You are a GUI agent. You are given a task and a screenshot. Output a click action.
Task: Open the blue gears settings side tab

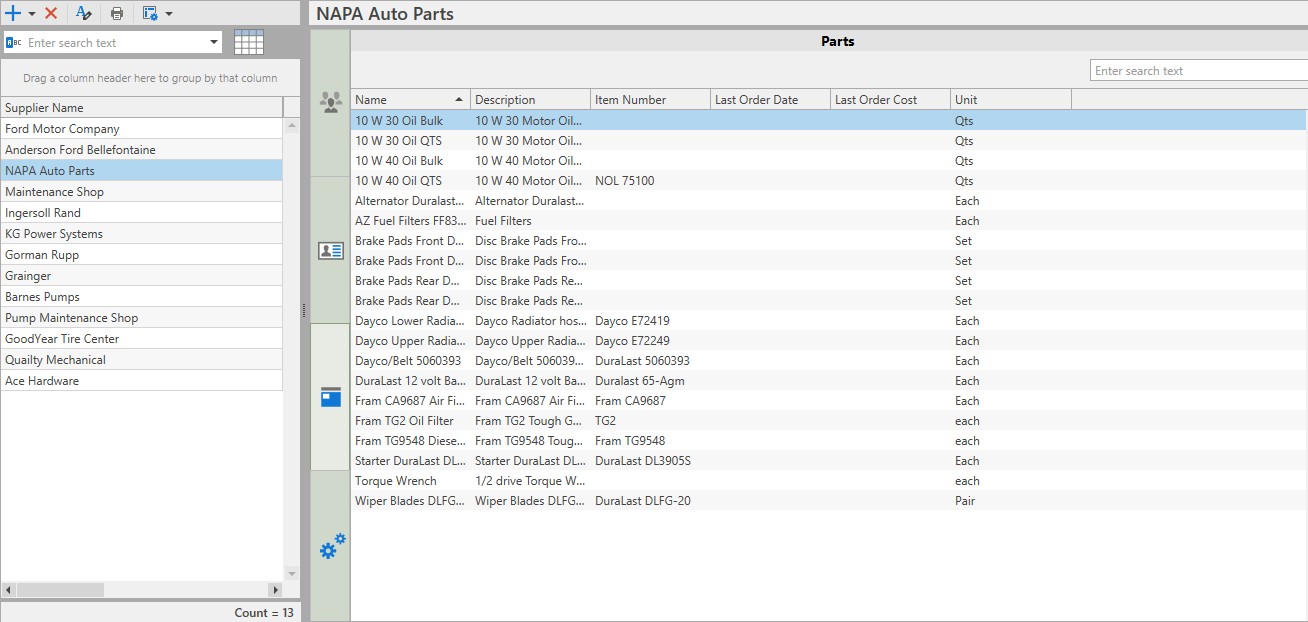pos(332,546)
